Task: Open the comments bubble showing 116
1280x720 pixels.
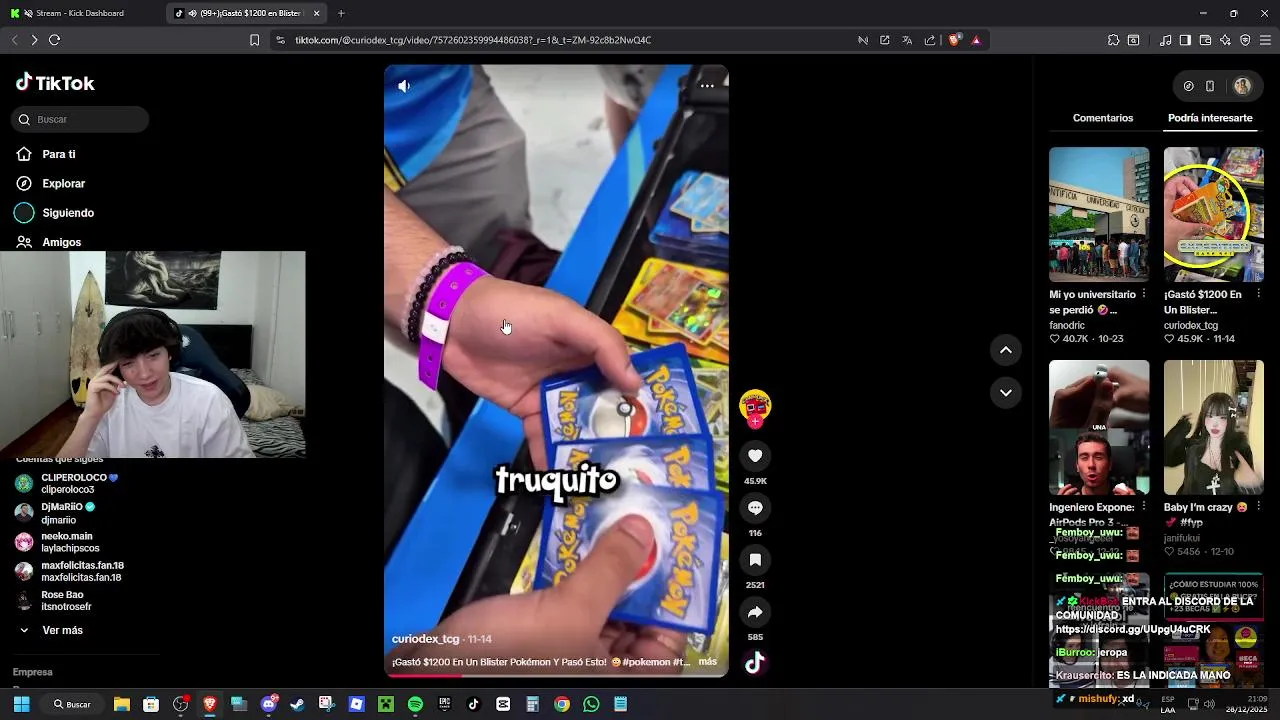Action: click(x=755, y=508)
